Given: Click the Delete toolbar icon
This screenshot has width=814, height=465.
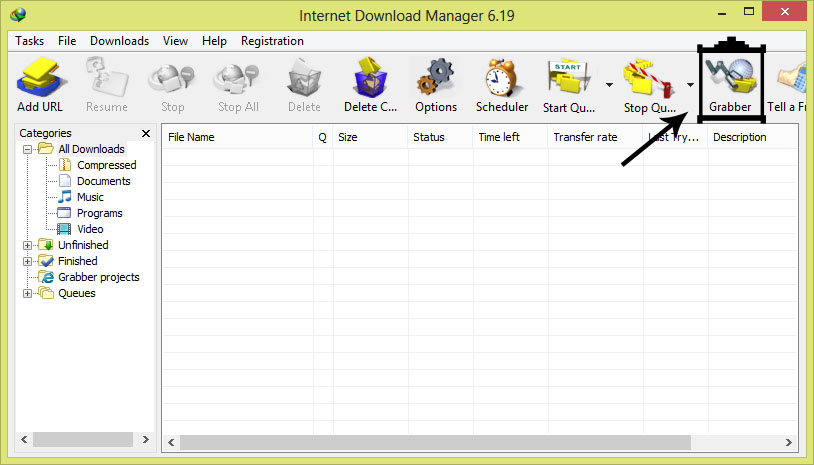Looking at the screenshot, I should click(304, 78).
